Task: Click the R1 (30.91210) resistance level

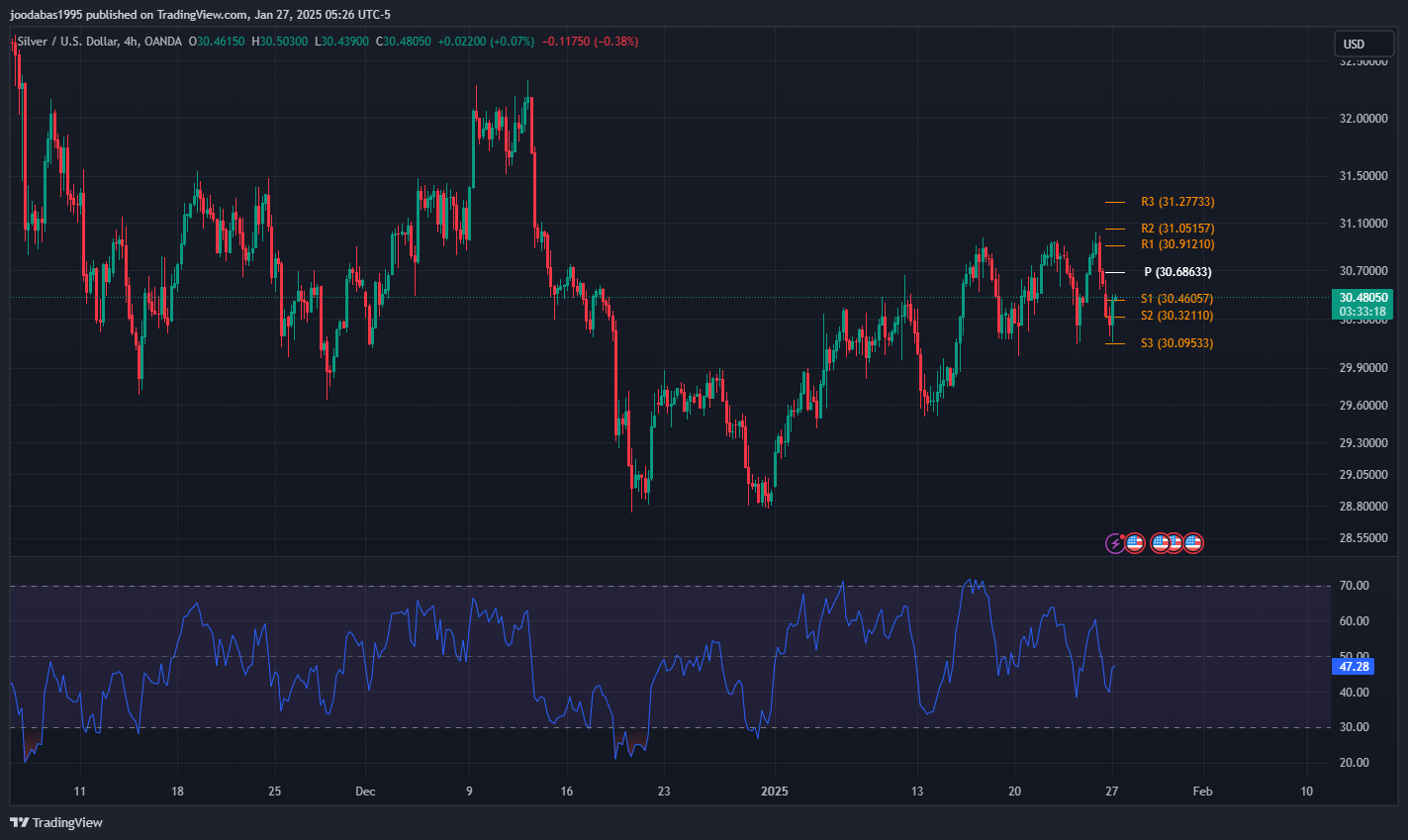Action: click(x=1177, y=244)
